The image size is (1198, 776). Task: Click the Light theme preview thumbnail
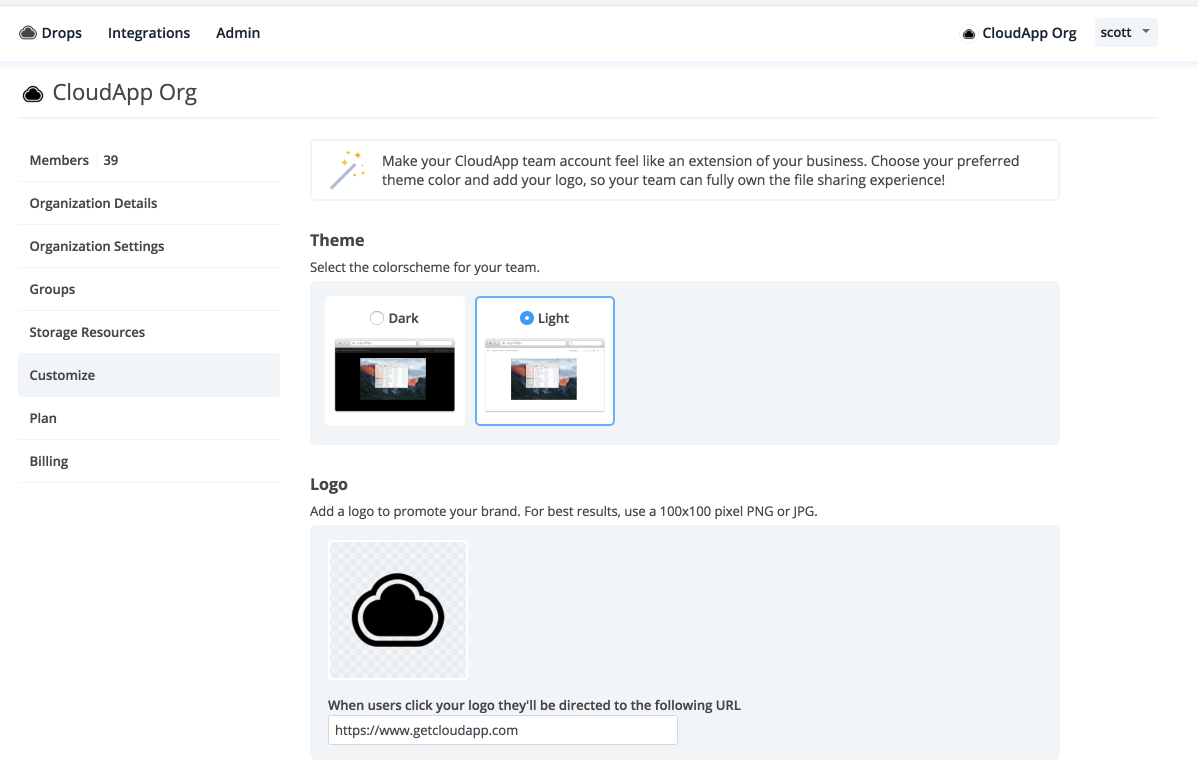pos(544,375)
